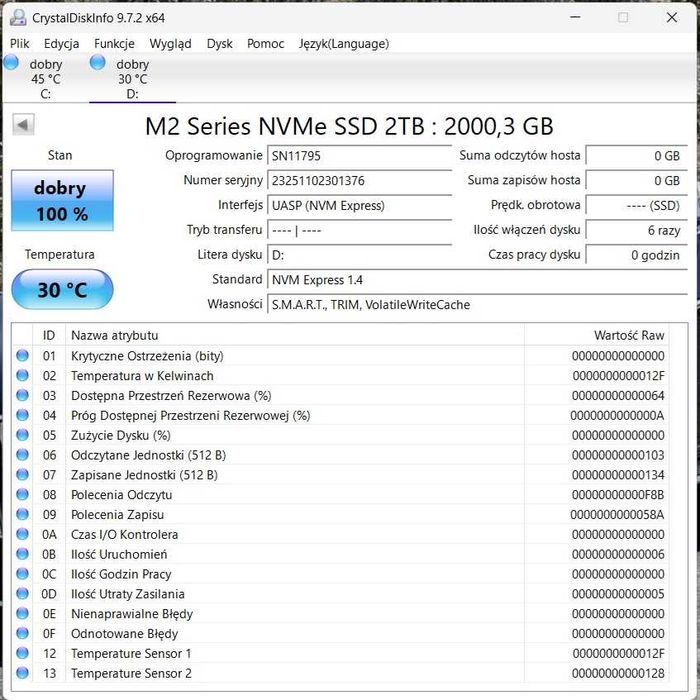Click the Suma zapisów hosta value 0 GB
The image size is (700, 700).
636,181
